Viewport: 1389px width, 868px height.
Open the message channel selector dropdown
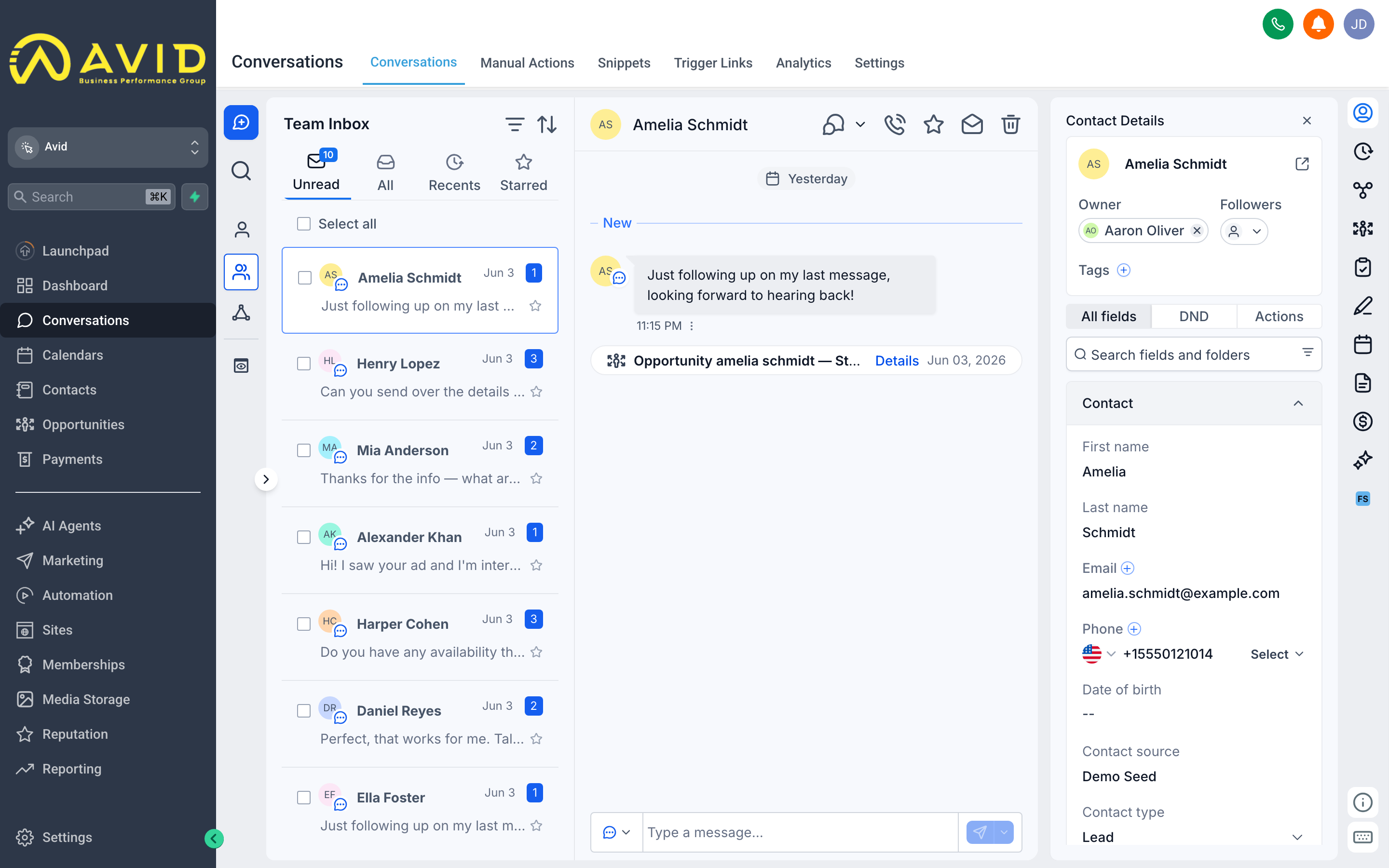click(616, 832)
